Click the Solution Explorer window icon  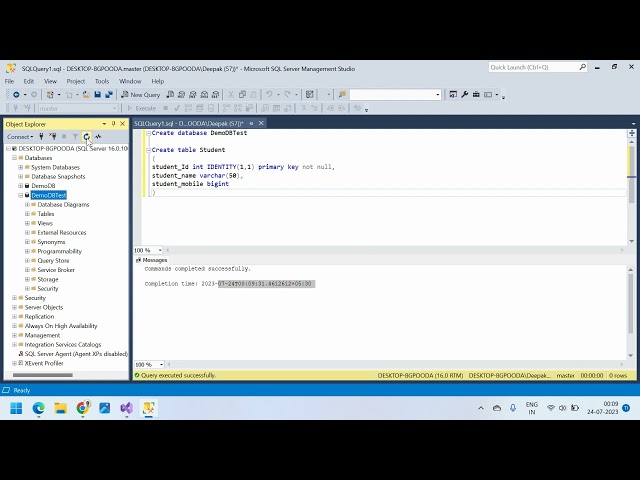[x=453, y=95]
